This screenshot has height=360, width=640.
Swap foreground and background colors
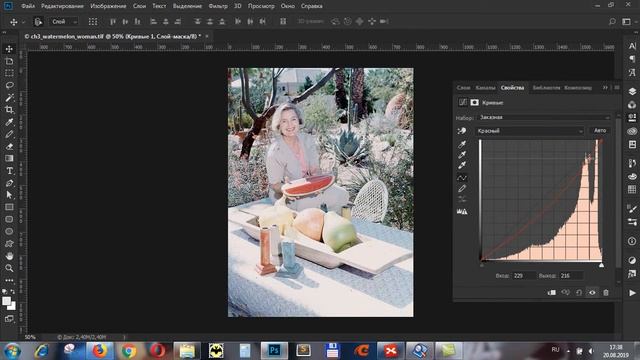(13, 291)
